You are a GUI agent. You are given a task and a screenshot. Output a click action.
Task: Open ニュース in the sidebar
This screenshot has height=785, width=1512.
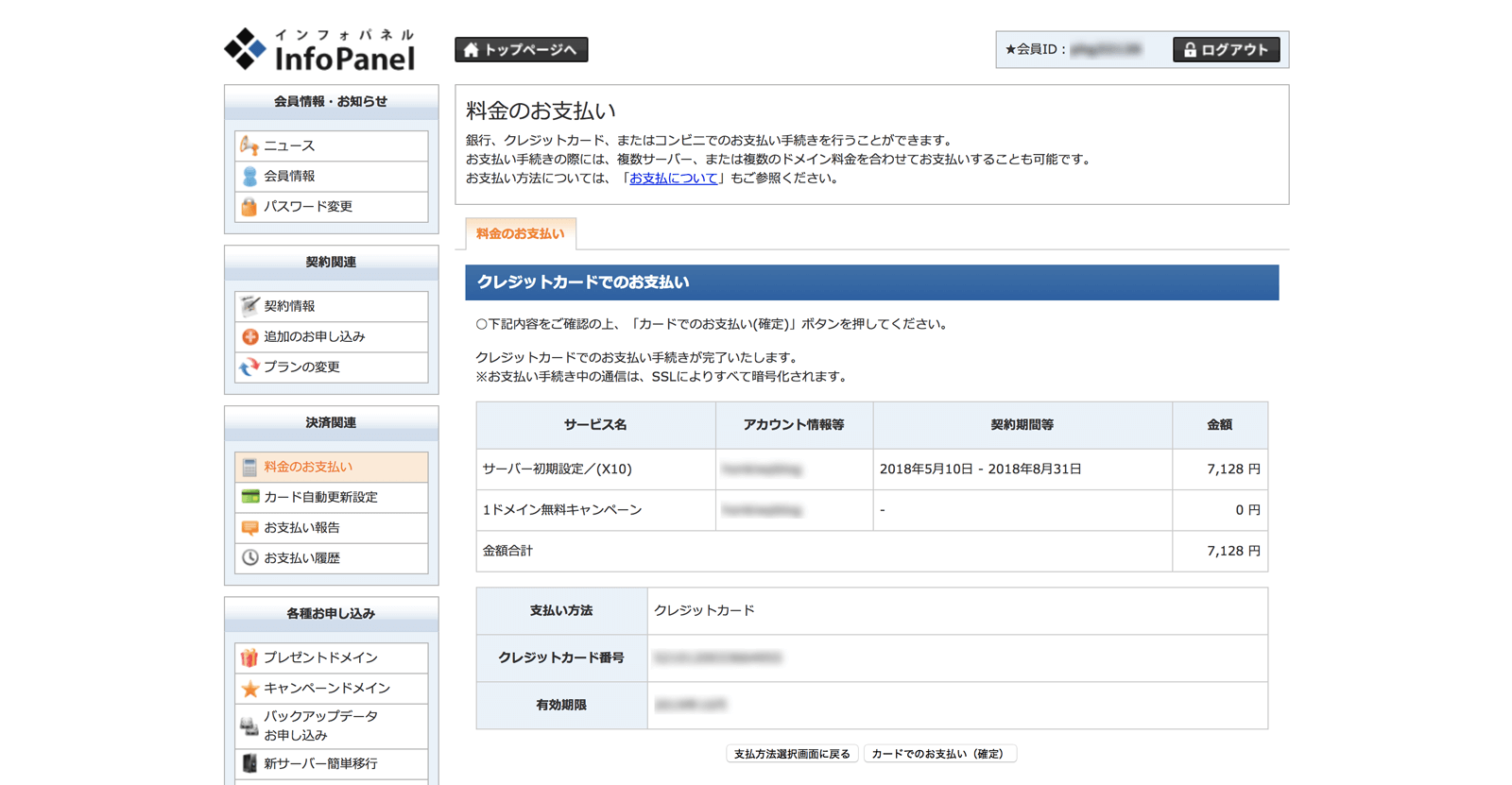(x=332, y=145)
